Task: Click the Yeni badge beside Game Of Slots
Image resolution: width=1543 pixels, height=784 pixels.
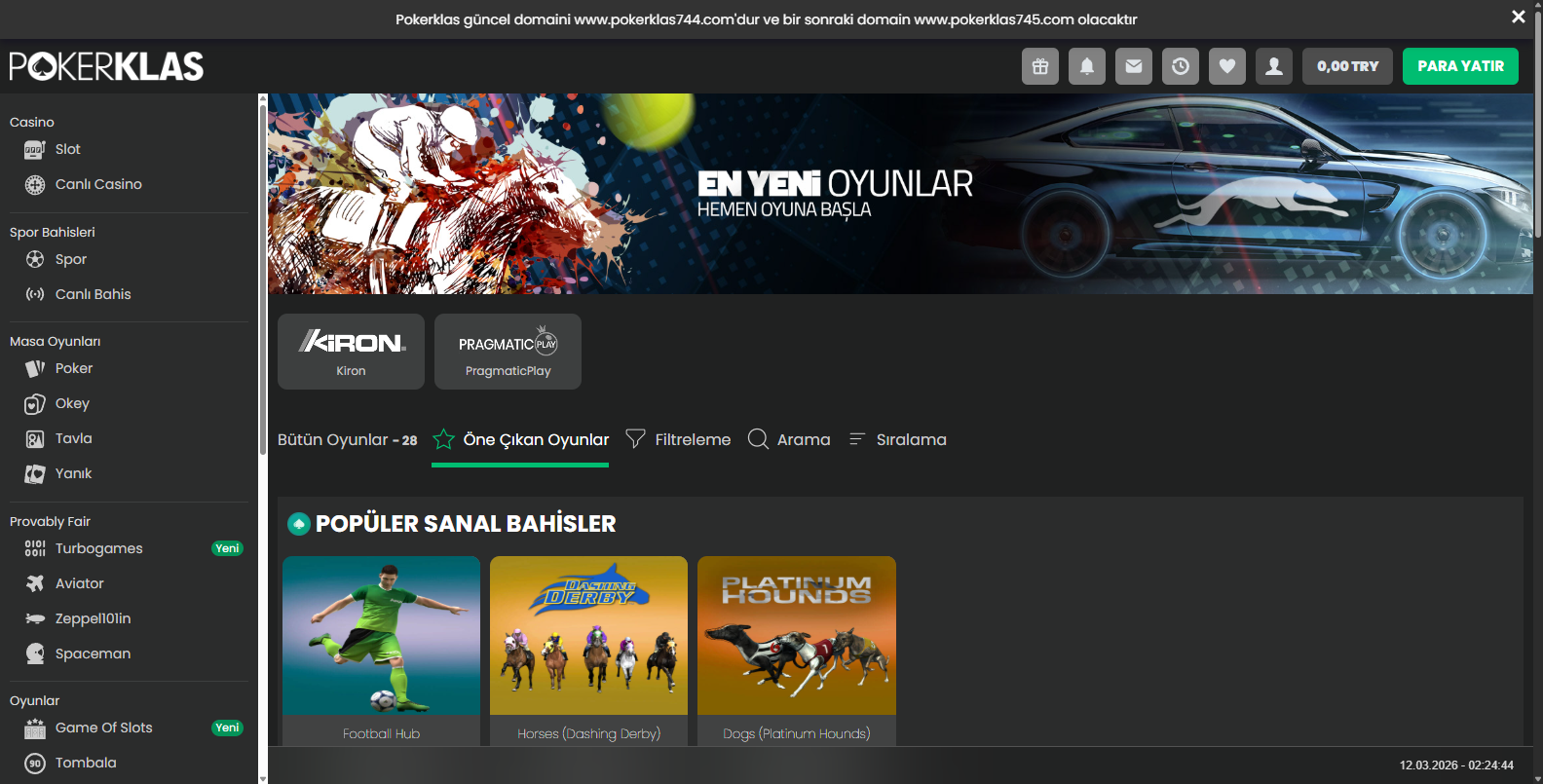Action: (227, 728)
